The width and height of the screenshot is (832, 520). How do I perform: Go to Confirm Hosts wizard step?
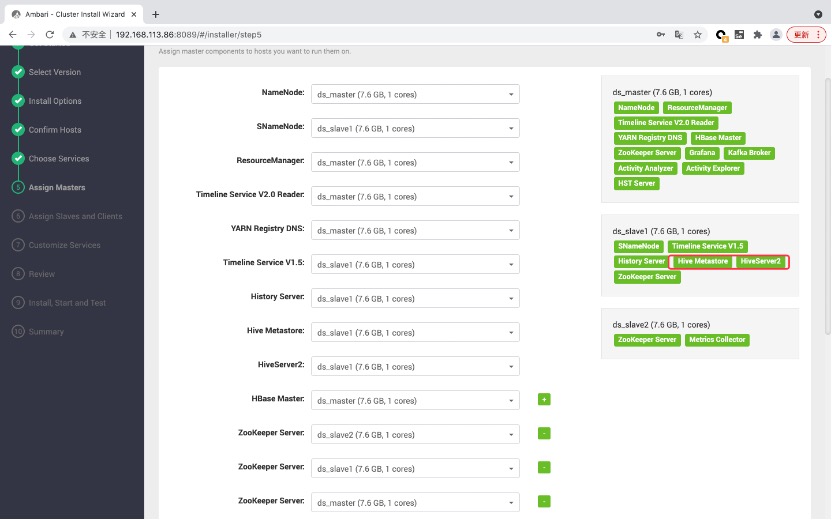pyautogui.click(x=55, y=129)
